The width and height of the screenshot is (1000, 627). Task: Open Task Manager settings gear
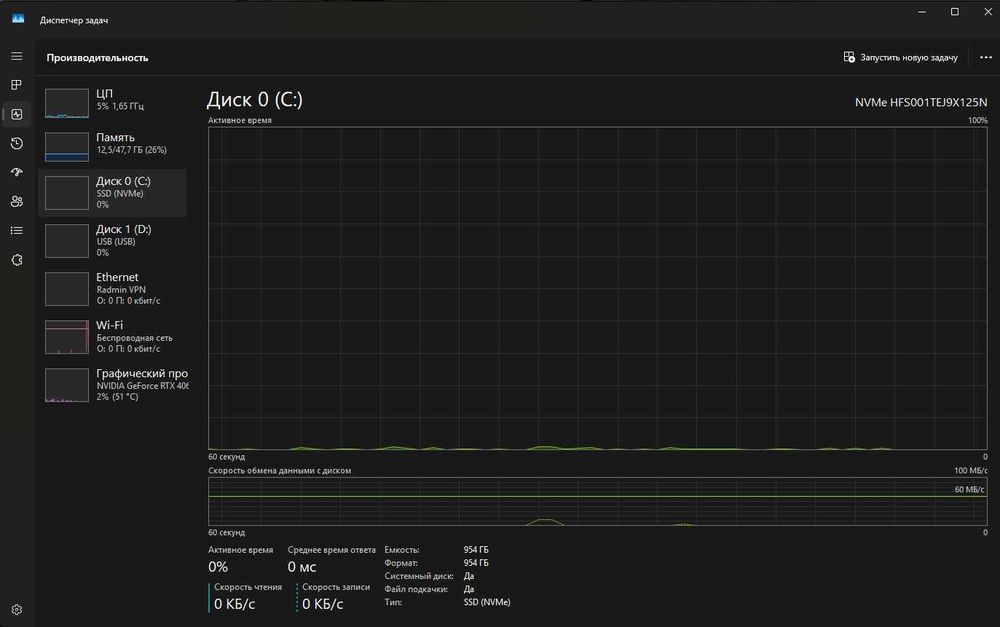(17, 610)
